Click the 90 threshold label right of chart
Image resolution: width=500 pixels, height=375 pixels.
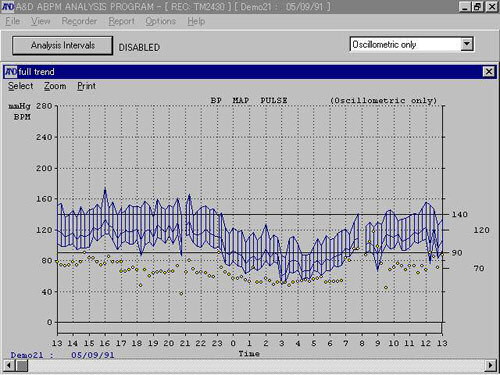pos(457,253)
